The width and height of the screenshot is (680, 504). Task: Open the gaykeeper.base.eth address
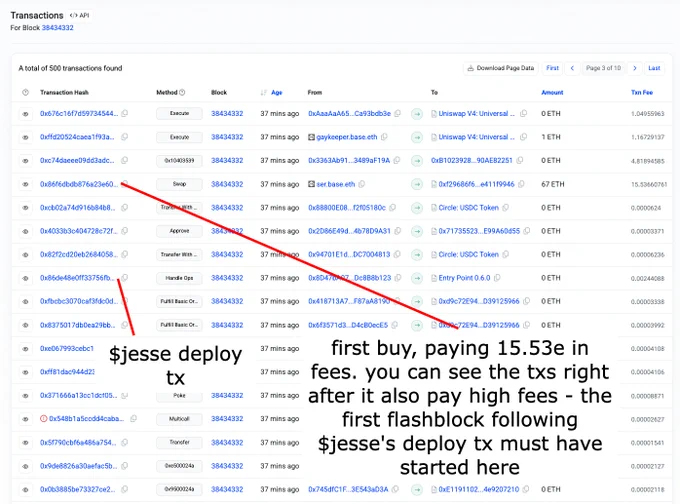pos(347,137)
